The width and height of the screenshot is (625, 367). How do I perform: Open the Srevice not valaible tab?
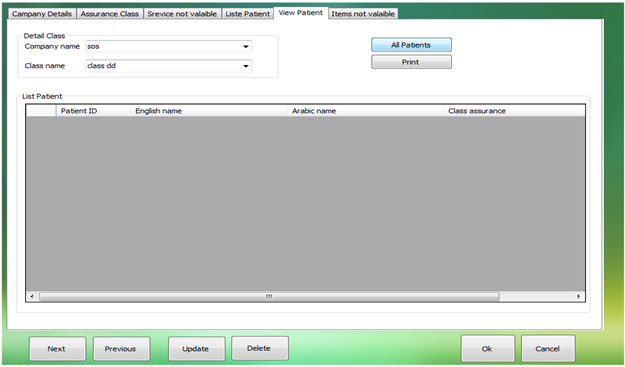tap(182, 14)
